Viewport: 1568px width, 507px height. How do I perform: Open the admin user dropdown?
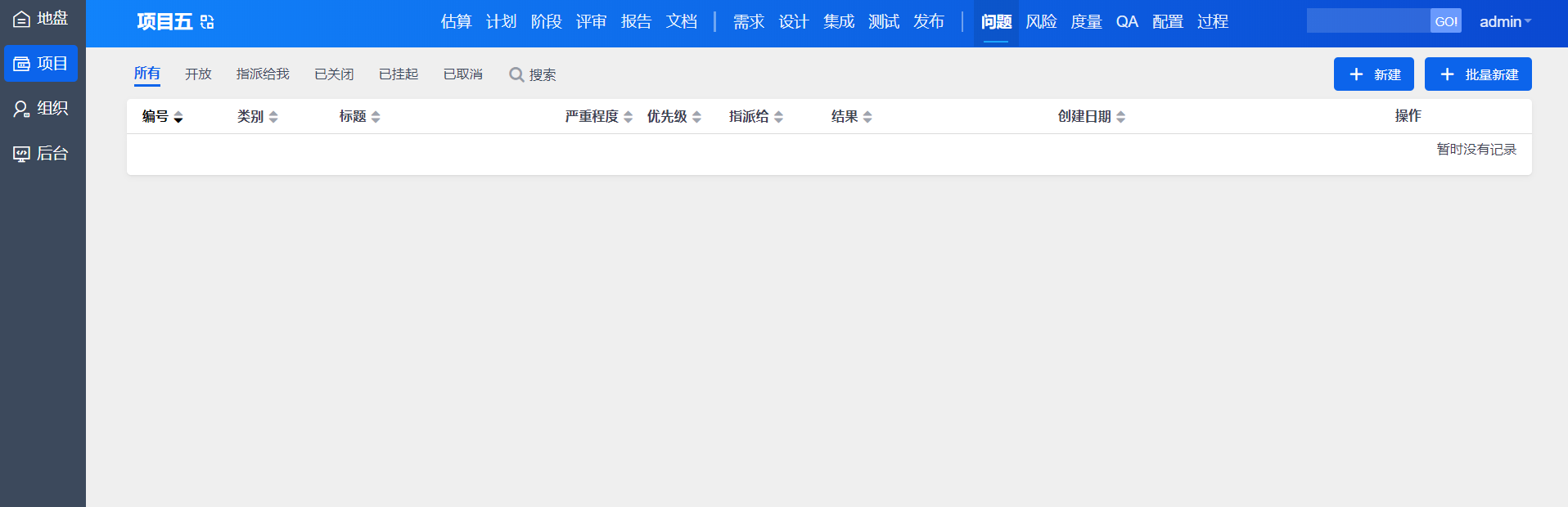point(1505,22)
